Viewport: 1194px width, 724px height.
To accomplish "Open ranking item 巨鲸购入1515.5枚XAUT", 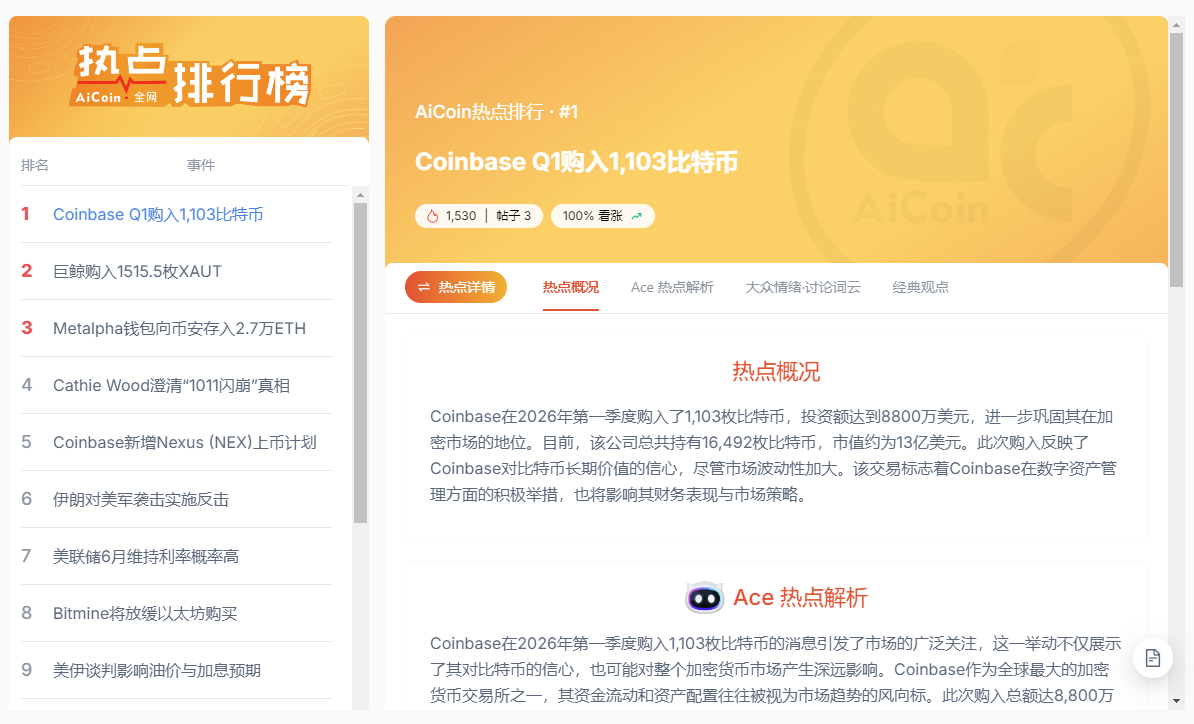I will pyautogui.click(x=177, y=272).
